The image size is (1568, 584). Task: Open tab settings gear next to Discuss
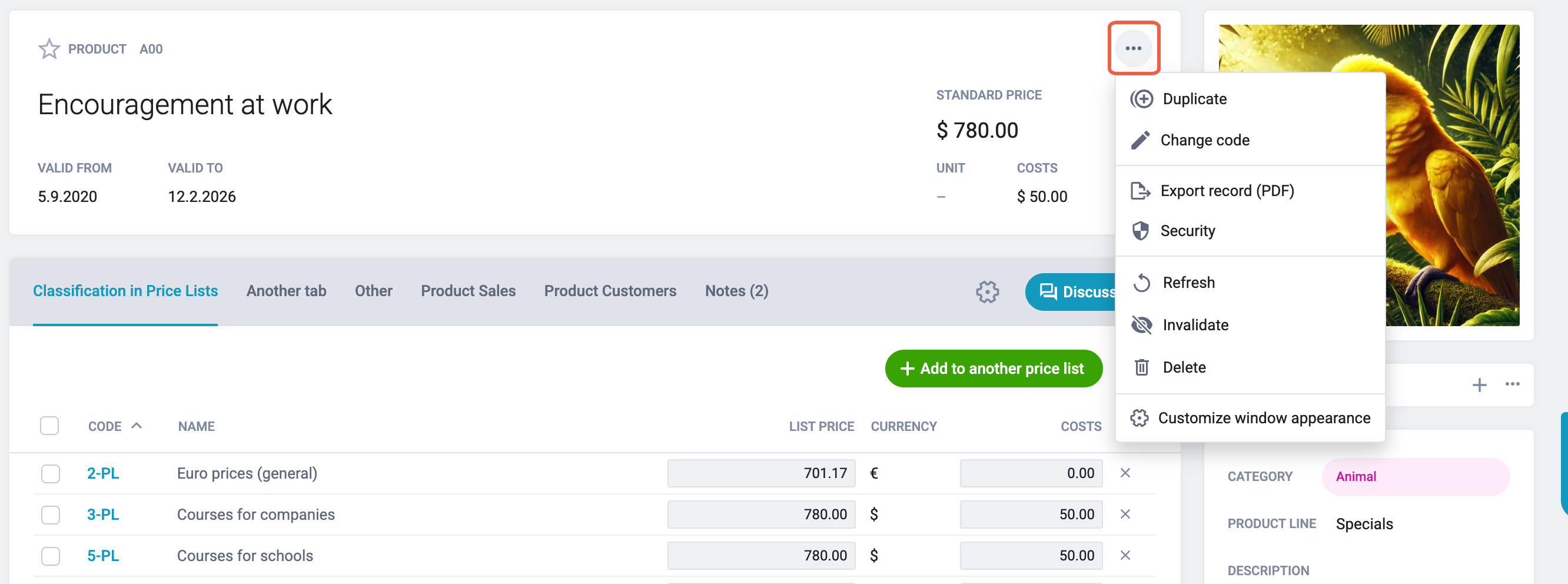coord(986,291)
